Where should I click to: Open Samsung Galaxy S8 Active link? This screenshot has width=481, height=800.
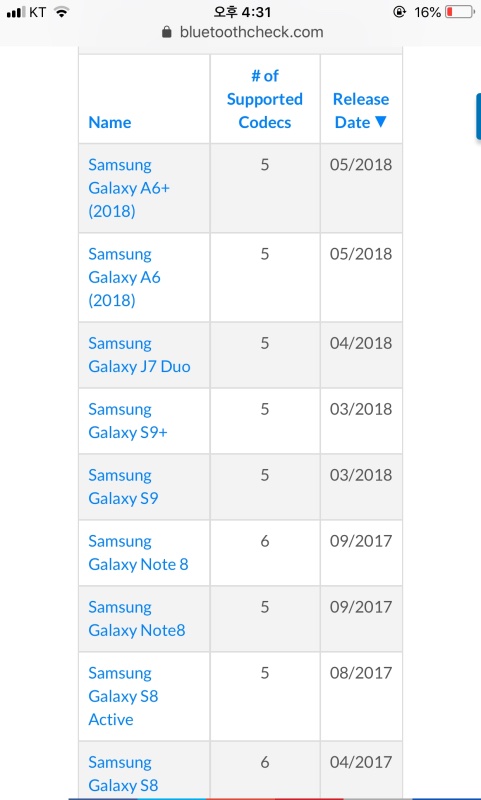point(123,696)
